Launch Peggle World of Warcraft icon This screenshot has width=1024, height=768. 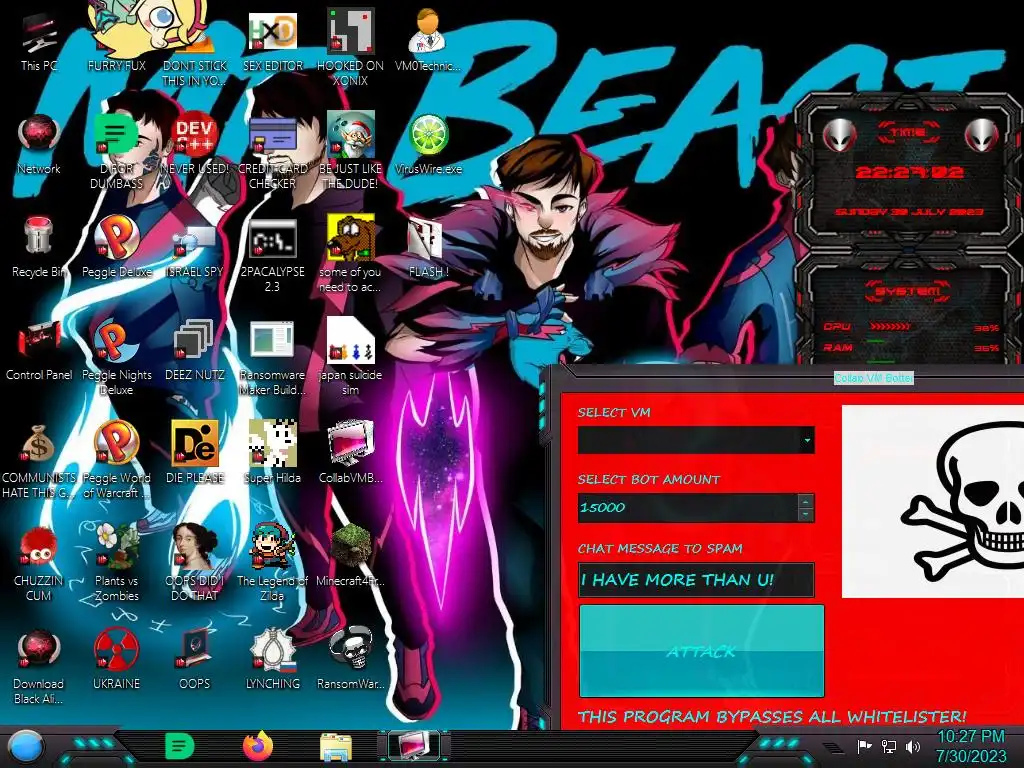click(x=116, y=460)
